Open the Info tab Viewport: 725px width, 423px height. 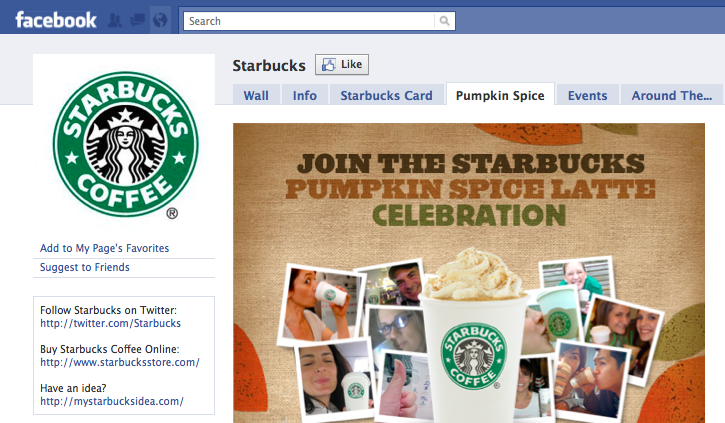coord(305,95)
